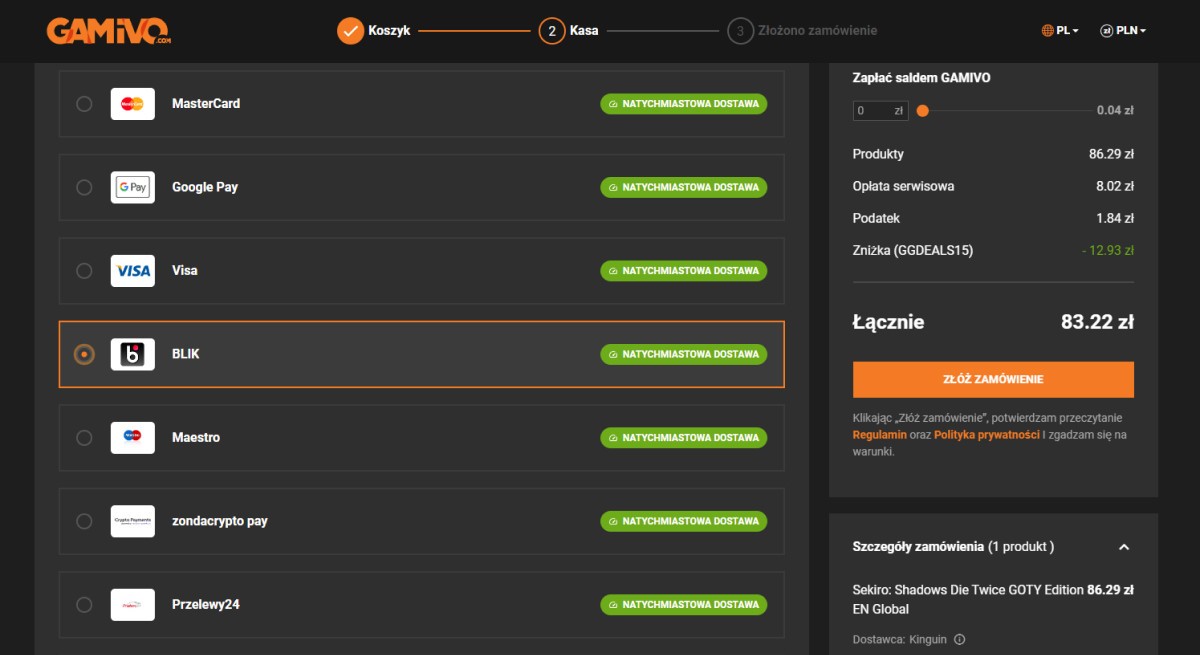The width and height of the screenshot is (1200, 655).
Task: Click zondacrypto pay instant delivery badge
Action: point(684,521)
